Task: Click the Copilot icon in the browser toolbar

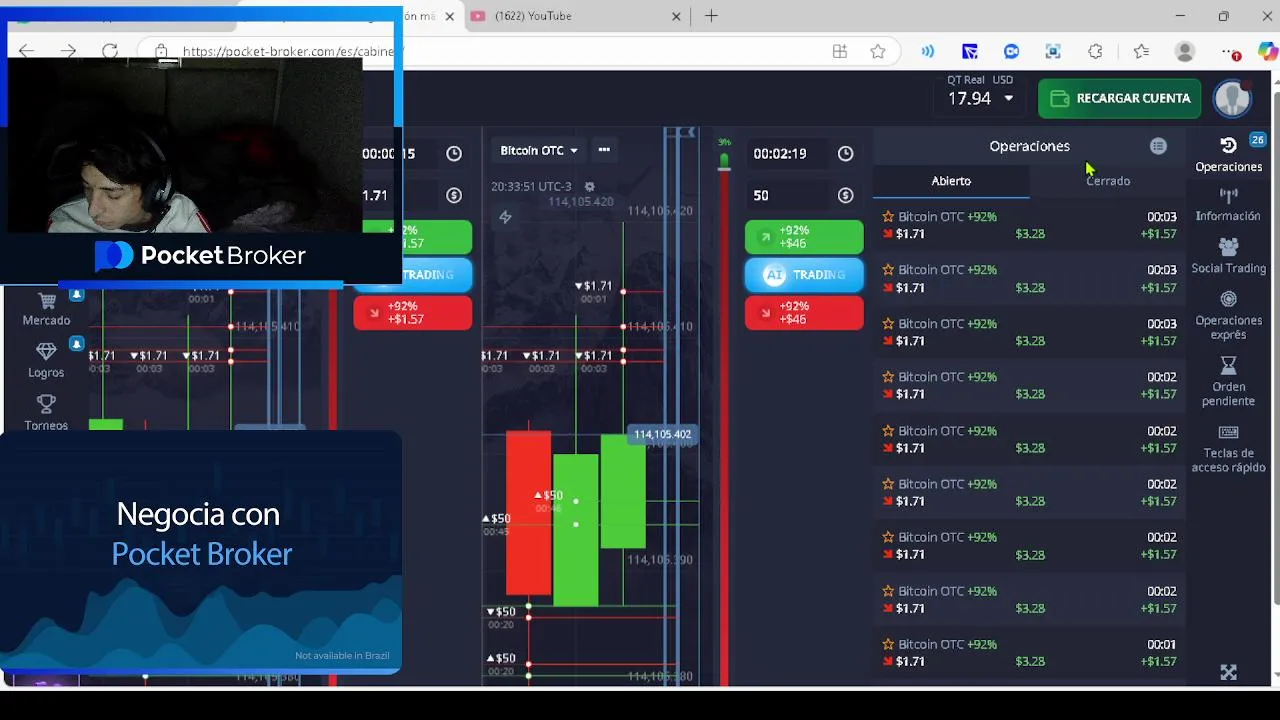Action: click(1268, 51)
